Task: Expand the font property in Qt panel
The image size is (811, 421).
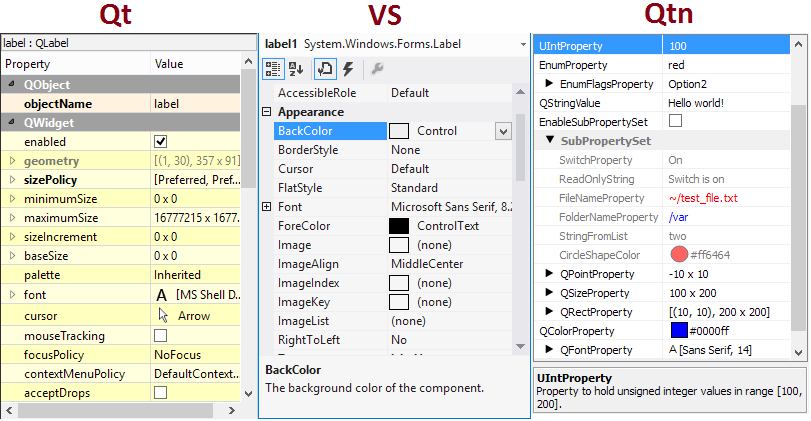Action: (12, 295)
